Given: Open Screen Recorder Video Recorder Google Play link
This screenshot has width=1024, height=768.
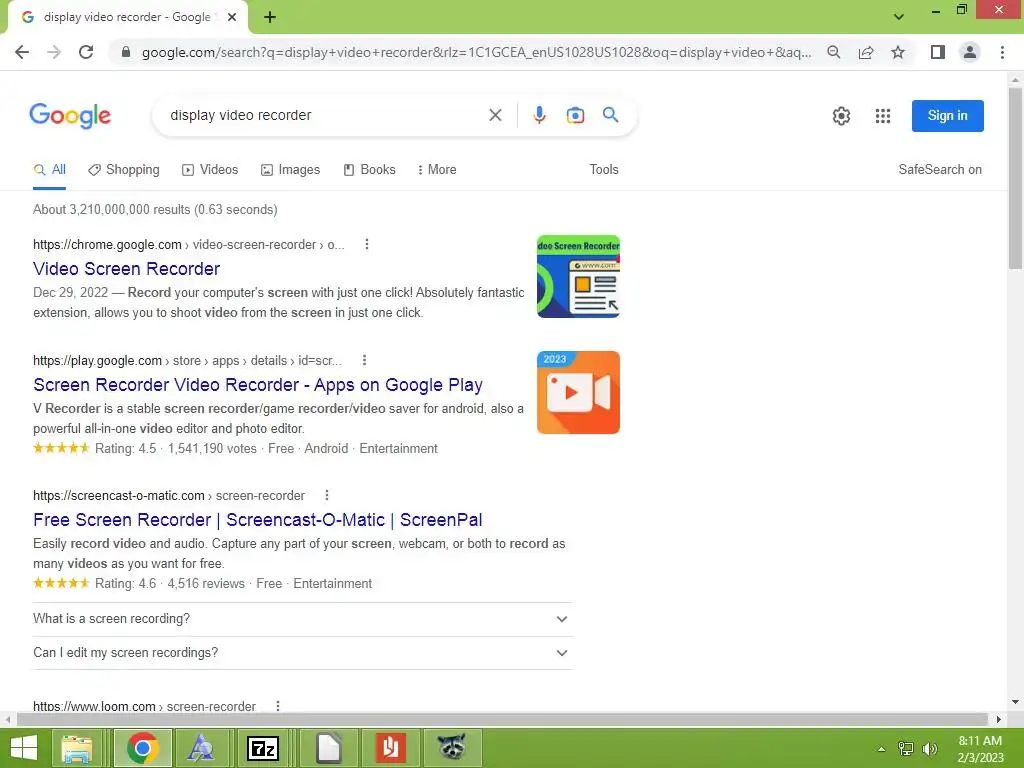Looking at the screenshot, I should pyautogui.click(x=258, y=385).
